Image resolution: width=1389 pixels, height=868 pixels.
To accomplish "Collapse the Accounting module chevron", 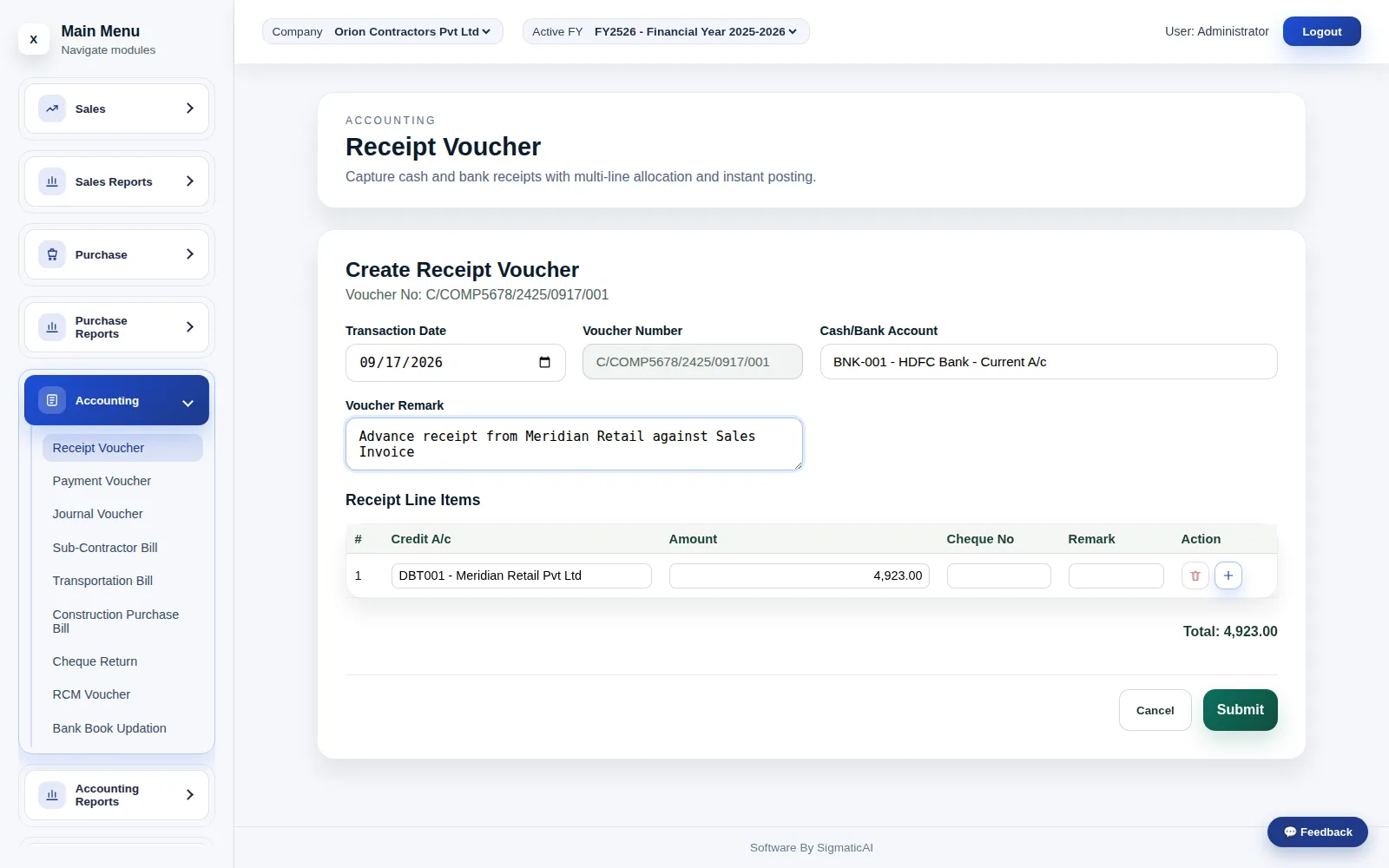I will coord(188,403).
